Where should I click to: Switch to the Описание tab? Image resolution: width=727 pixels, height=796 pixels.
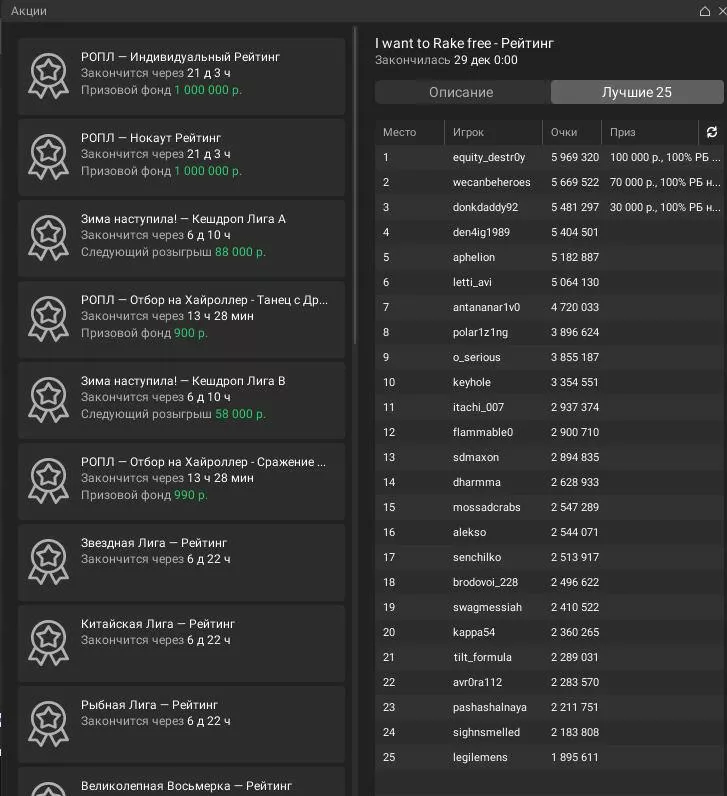tap(461, 92)
